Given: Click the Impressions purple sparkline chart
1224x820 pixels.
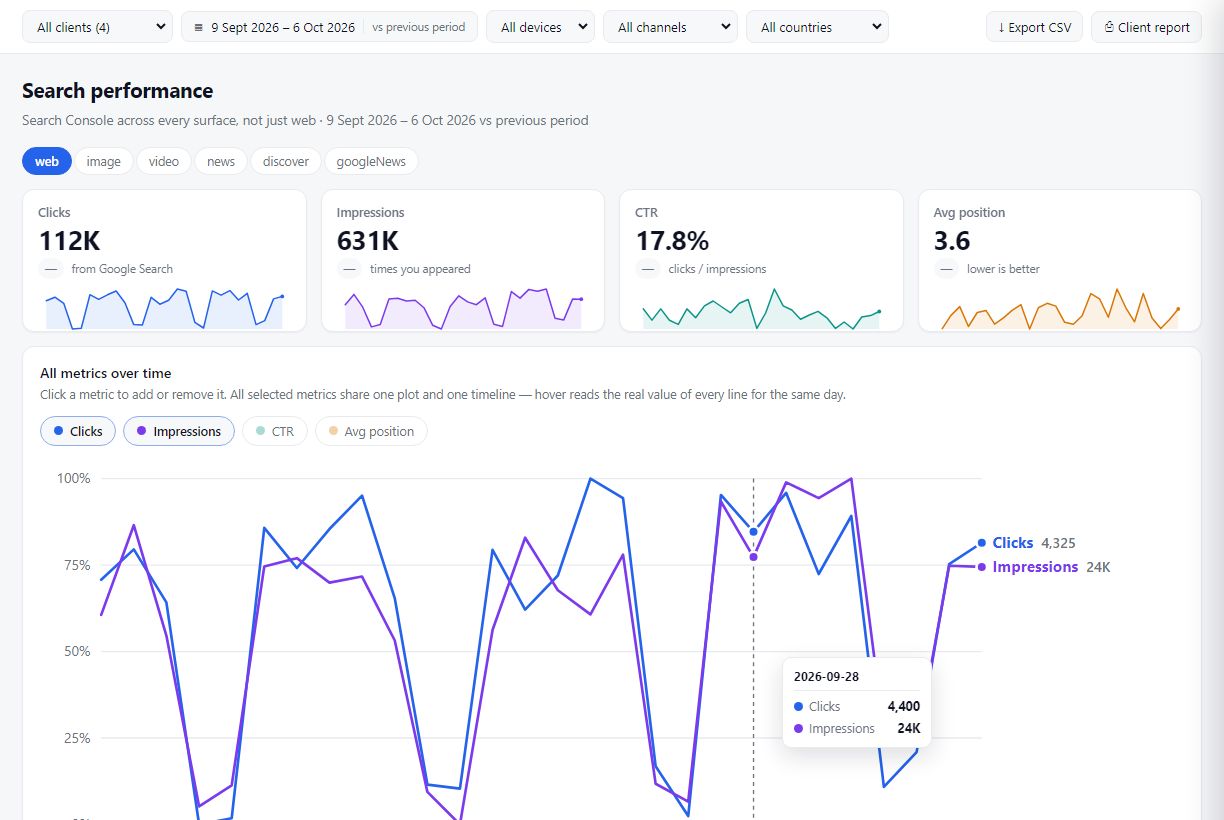Looking at the screenshot, I should 463,309.
